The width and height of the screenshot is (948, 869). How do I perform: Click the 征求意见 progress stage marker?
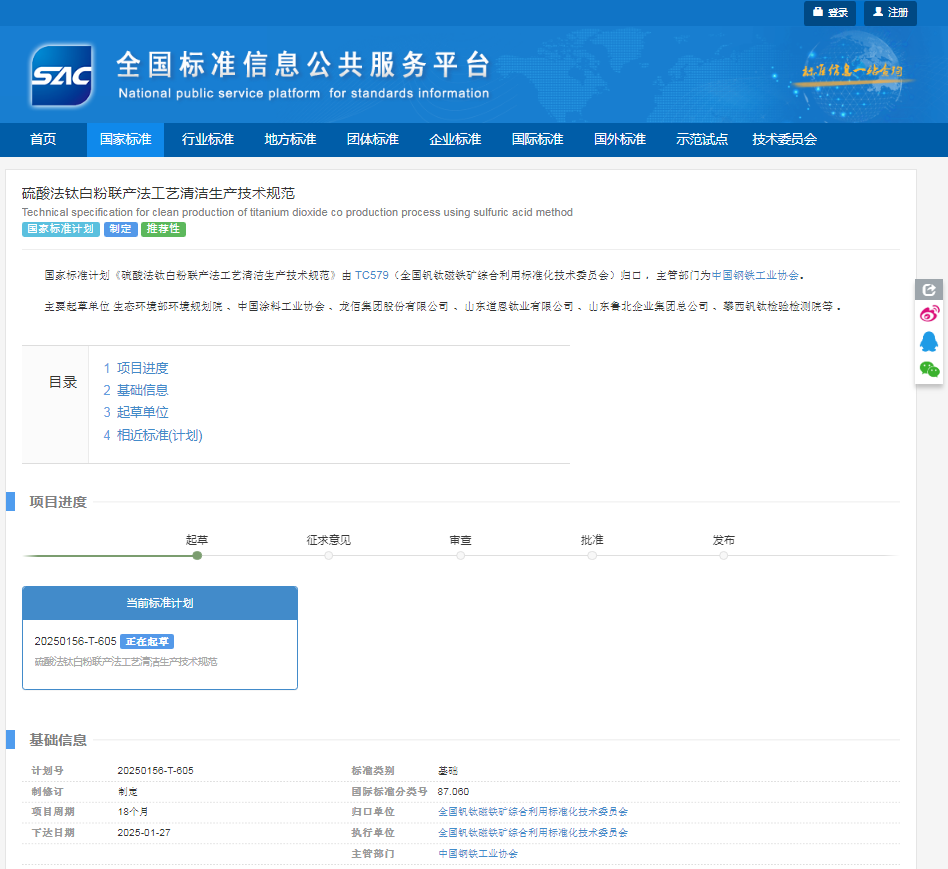[x=328, y=555]
